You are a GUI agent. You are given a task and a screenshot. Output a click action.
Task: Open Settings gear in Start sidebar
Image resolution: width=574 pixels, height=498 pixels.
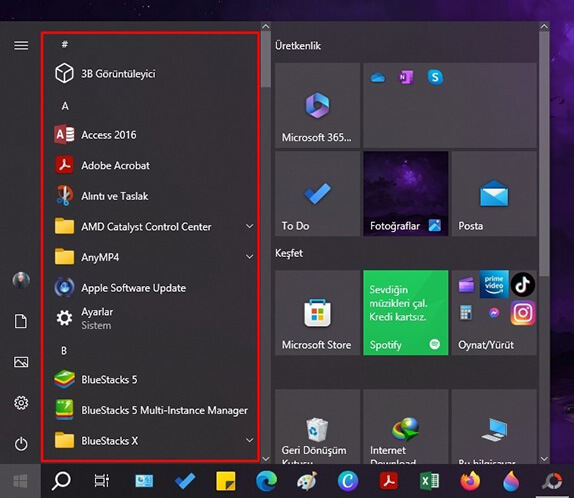coord(21,403)
